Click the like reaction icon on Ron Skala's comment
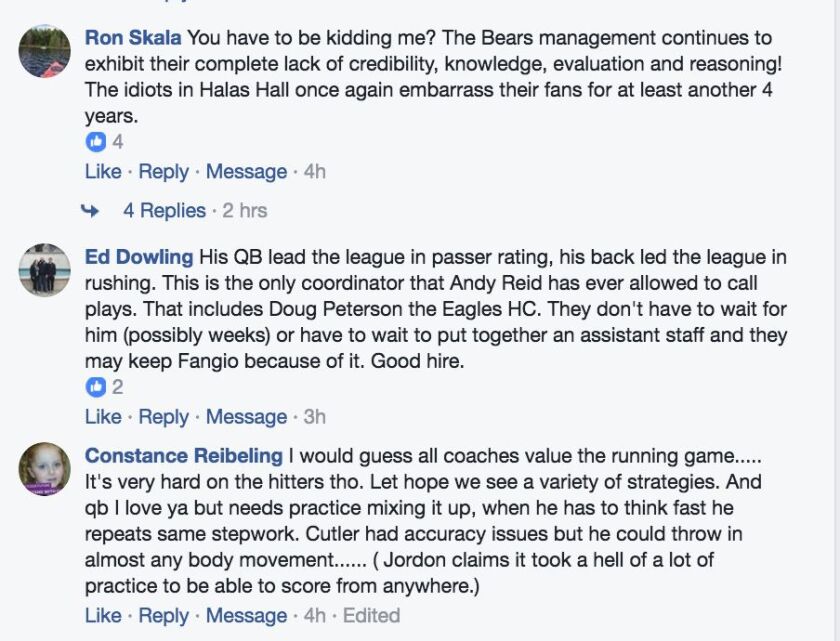This screenshot has width=840, height=641. coord(96,142)
